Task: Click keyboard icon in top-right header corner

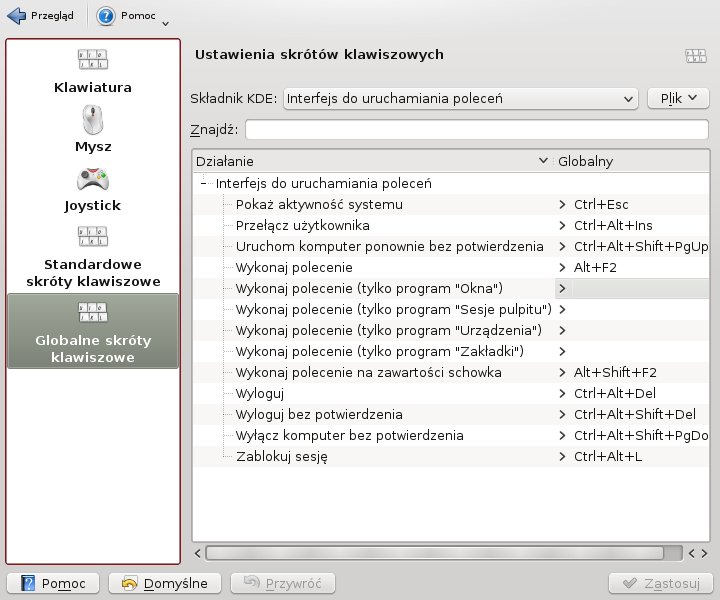Action: click(695, 57)
